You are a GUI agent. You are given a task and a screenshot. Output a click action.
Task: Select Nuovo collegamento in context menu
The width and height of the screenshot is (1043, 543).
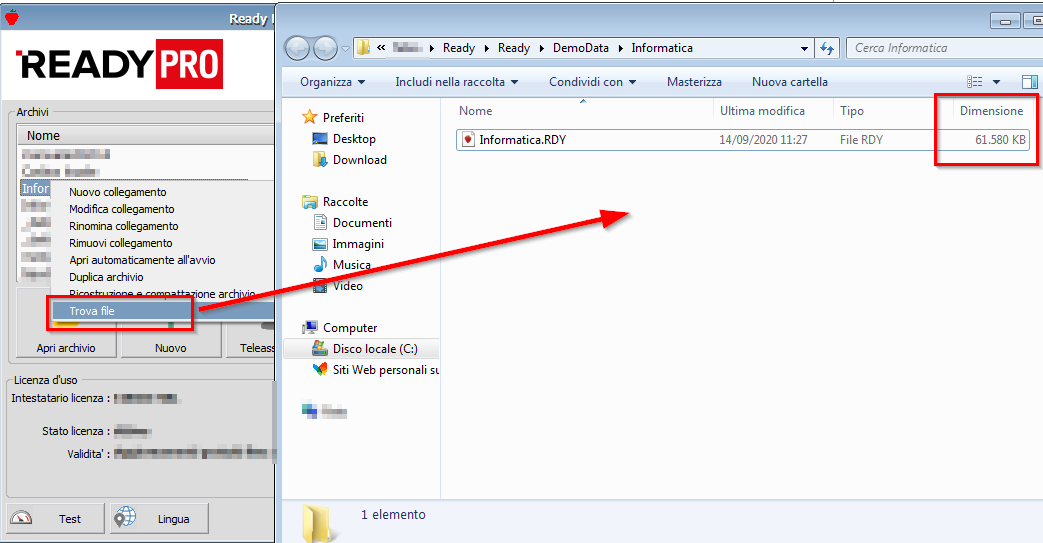pyautogui.click(x=118, y=192)
